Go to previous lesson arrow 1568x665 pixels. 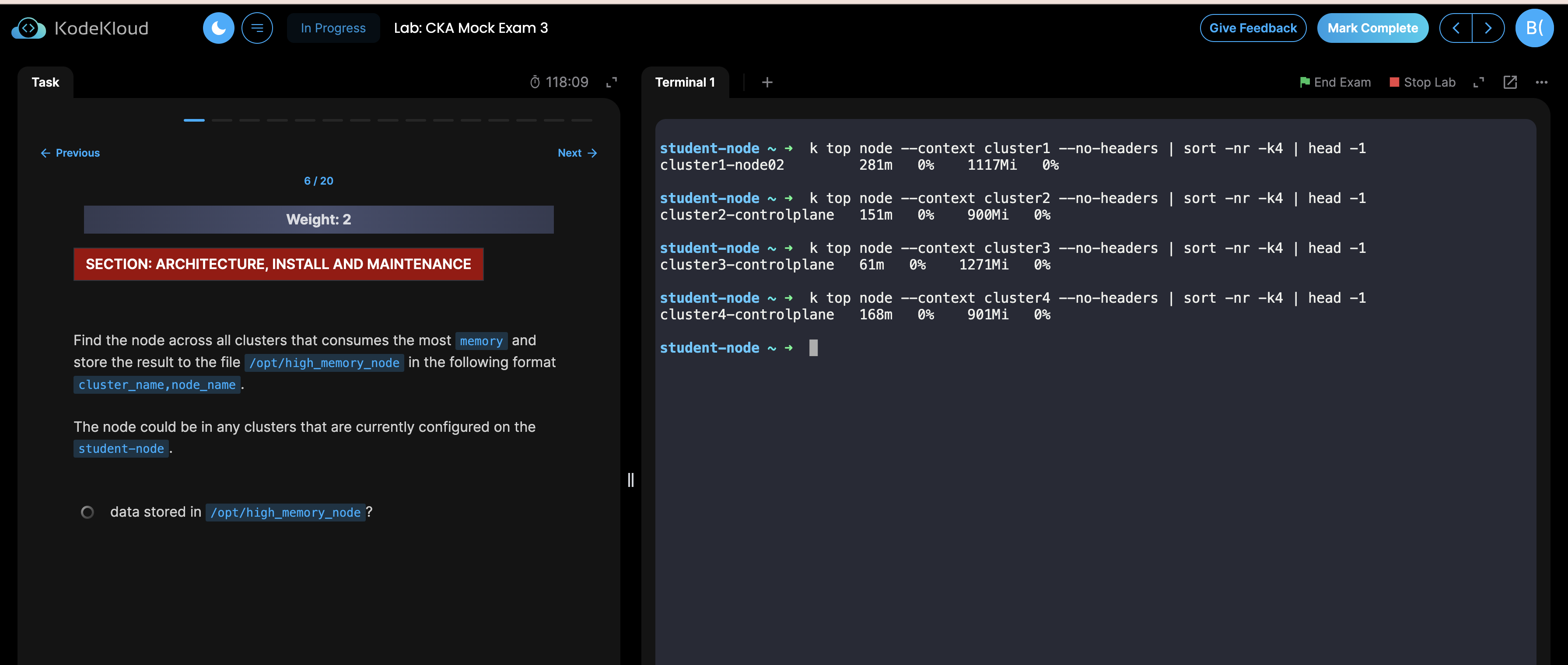pyautogui.click(x=1456, y=28)
